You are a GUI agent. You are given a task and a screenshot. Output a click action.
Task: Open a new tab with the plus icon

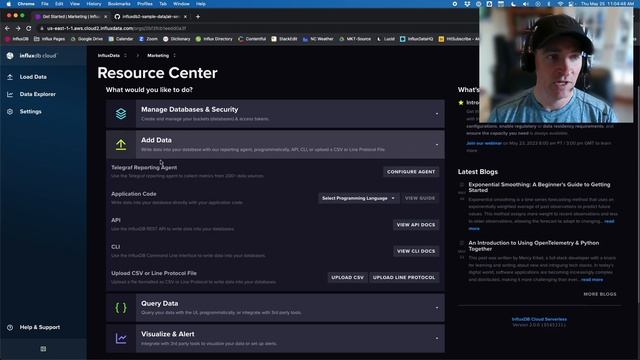pos(198,17)
